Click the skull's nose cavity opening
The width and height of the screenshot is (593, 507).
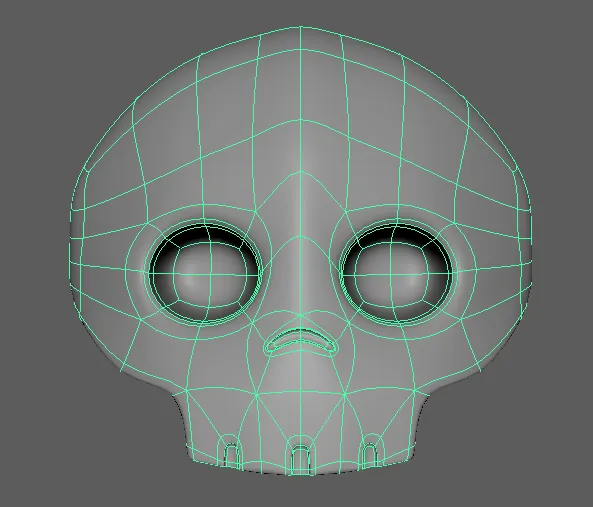[x=301, y=341]
